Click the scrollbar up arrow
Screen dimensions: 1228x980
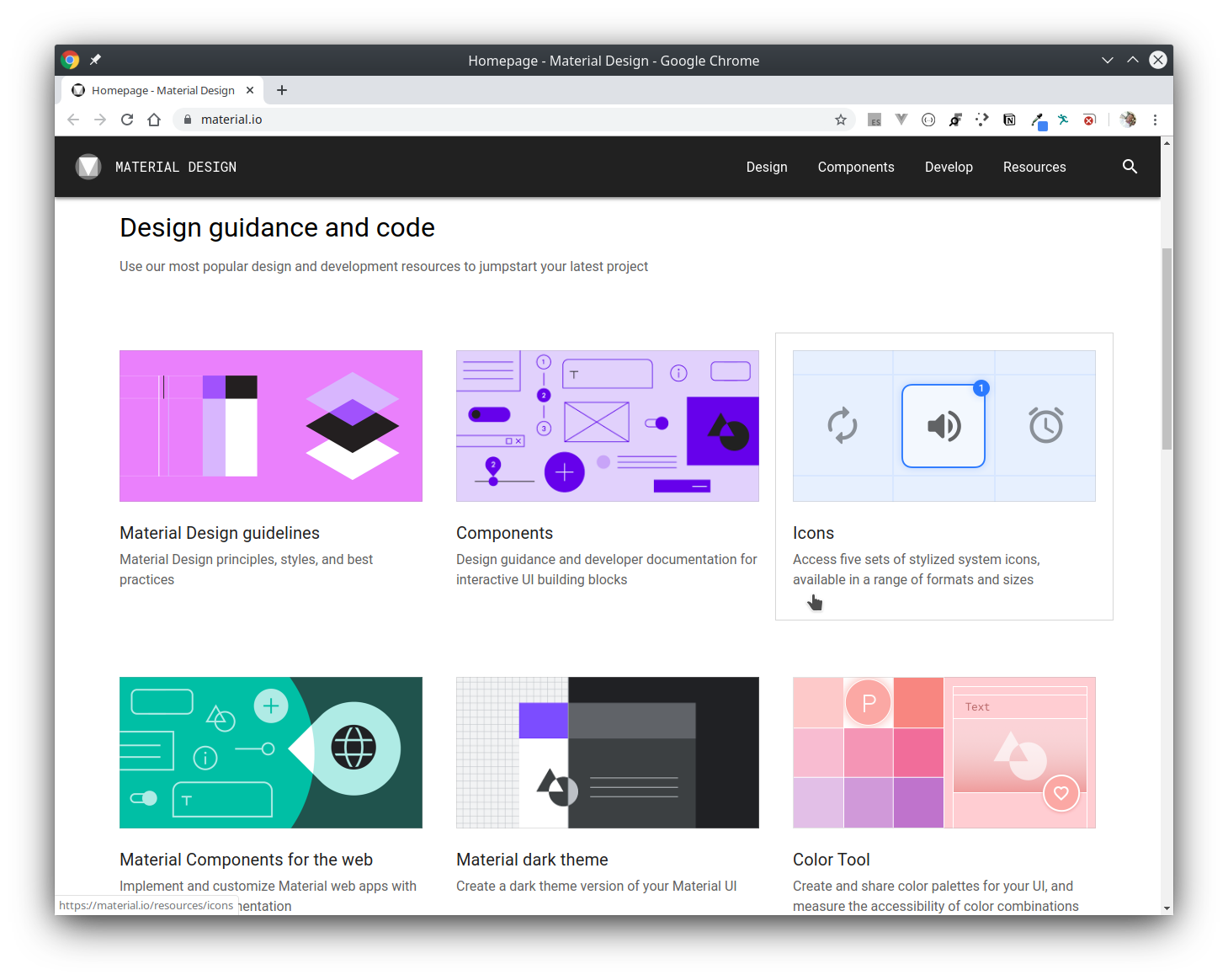(1167, 143)
